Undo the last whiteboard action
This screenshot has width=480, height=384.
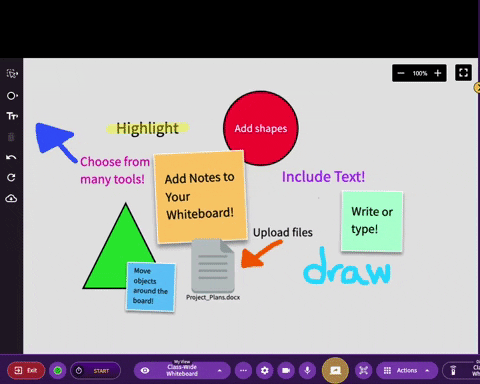point(11,157)
